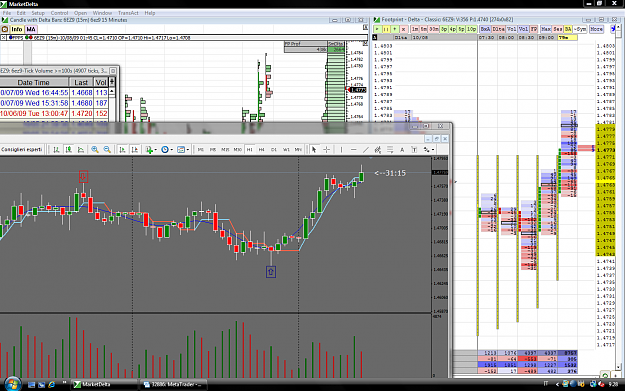
Task: Select the vertical line drawing tool
Action: pos(341,149)
